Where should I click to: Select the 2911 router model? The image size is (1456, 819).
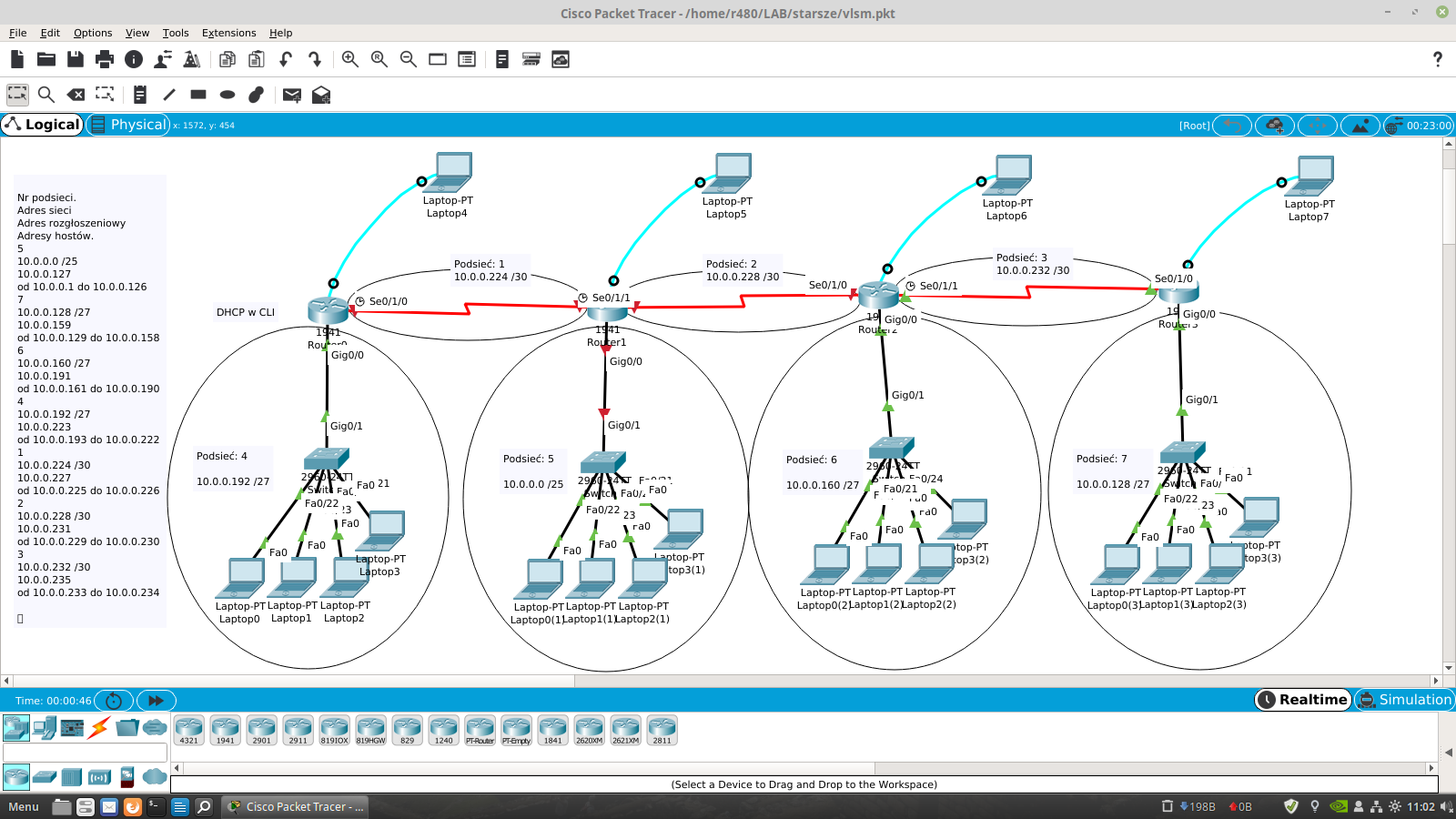click(298, 729)
